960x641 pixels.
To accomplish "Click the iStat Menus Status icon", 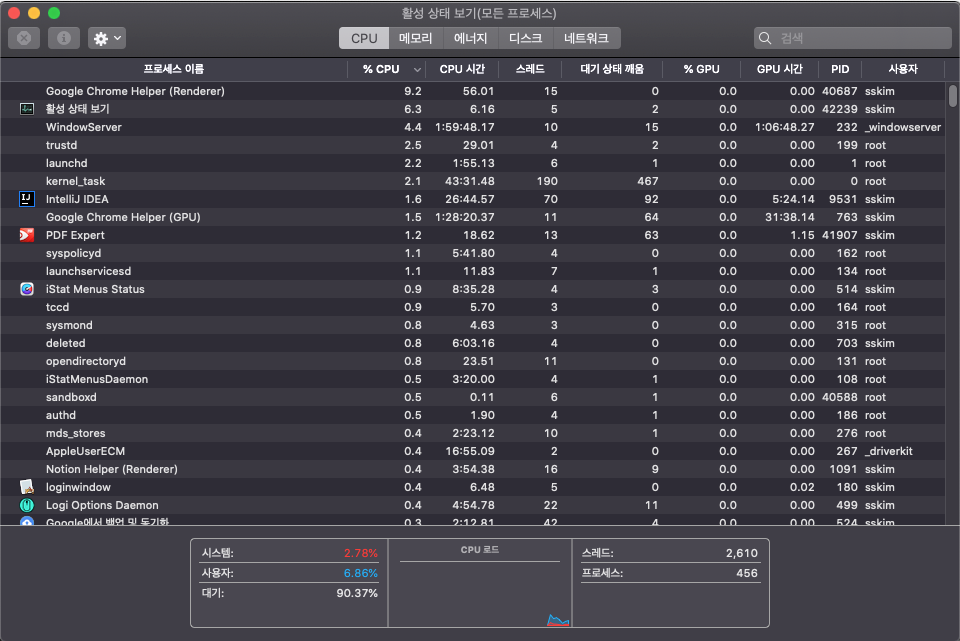I will click(27, 289).
